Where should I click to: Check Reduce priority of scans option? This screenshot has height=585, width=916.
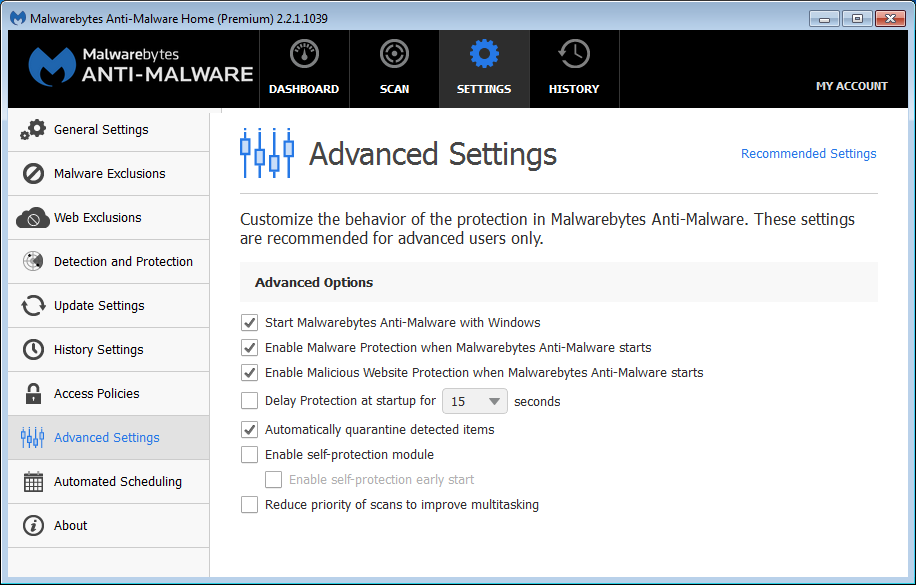[249, 504]
